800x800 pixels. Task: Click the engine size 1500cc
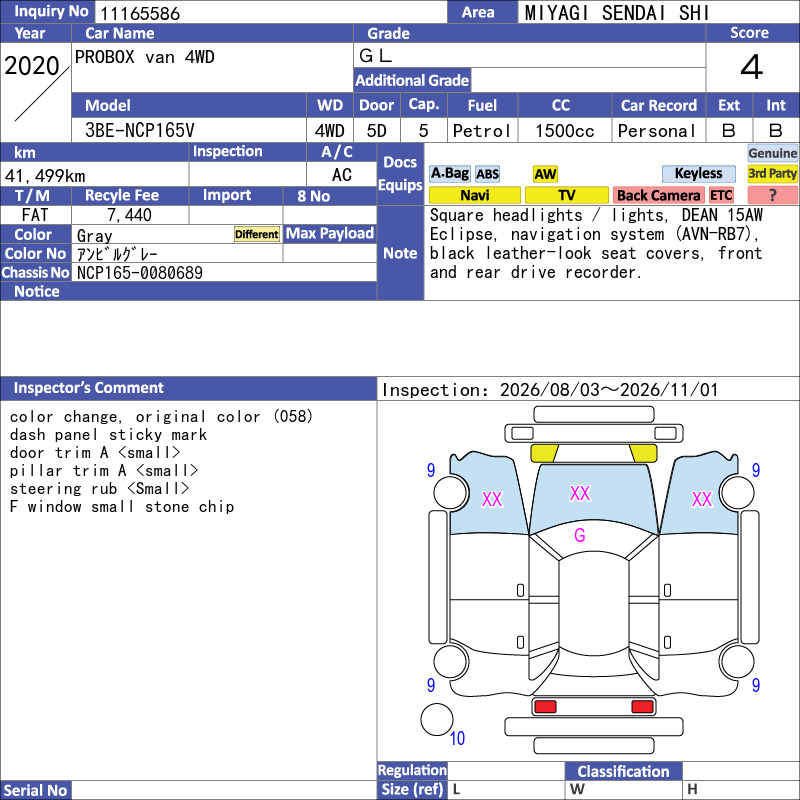(564, 131)
